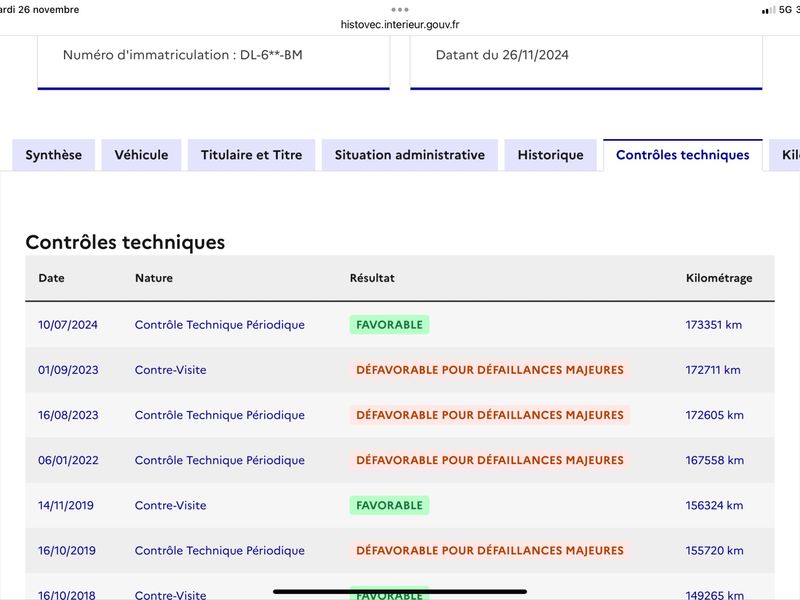The width and height of the screenshot is (800, 600).
Task: Select the Contrôles techniques tab
Action: (683, 155)
